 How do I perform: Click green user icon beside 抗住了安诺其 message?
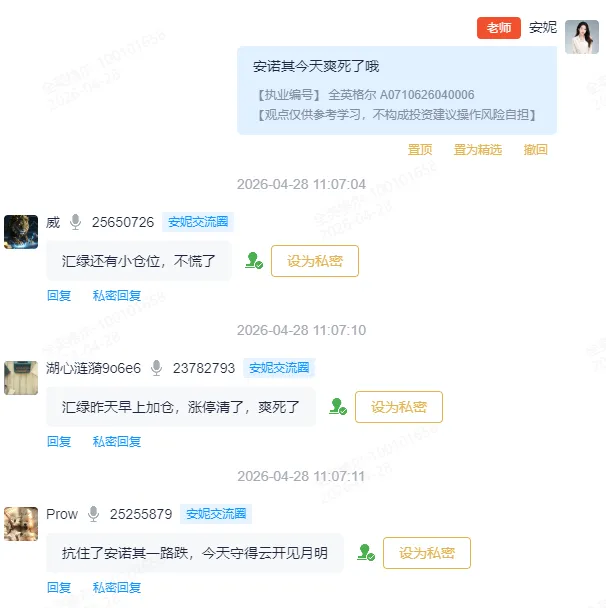pos(366,553)
